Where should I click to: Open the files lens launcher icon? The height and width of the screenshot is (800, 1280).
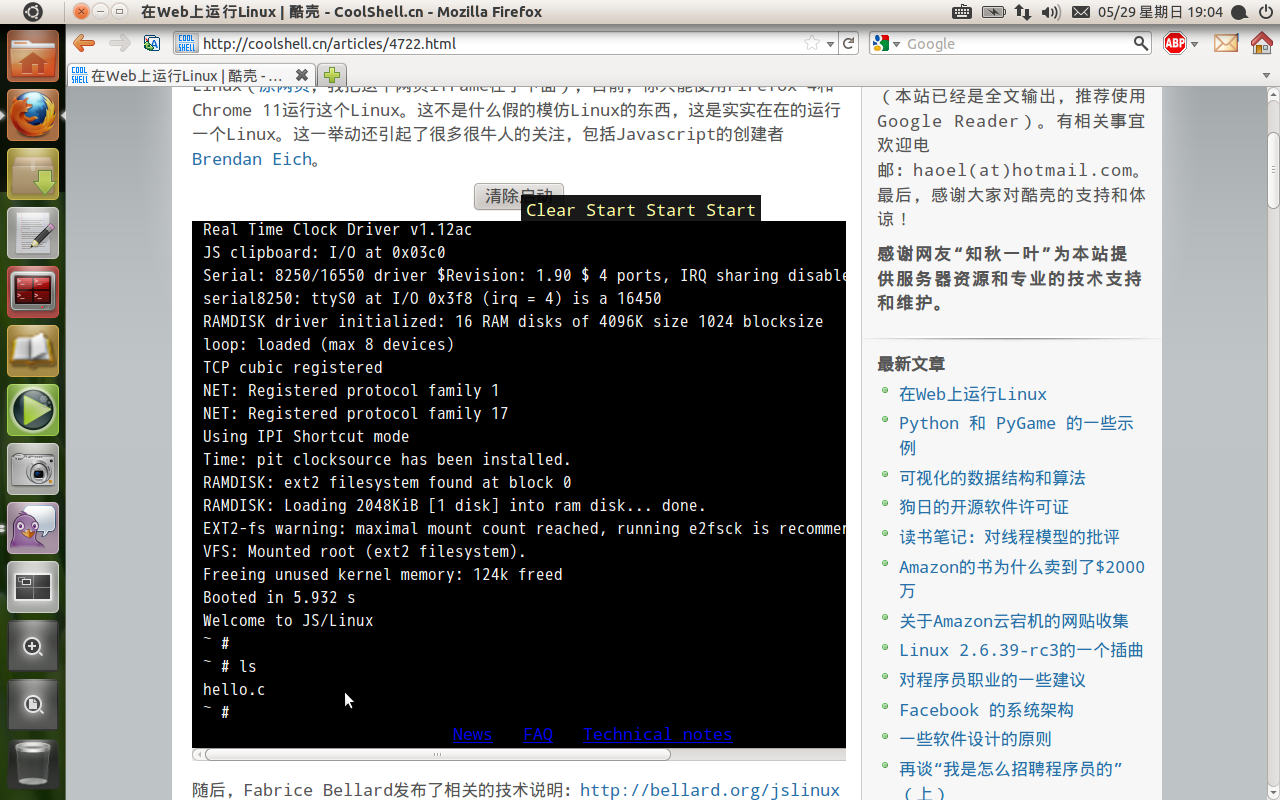click(x=33, y=705)
